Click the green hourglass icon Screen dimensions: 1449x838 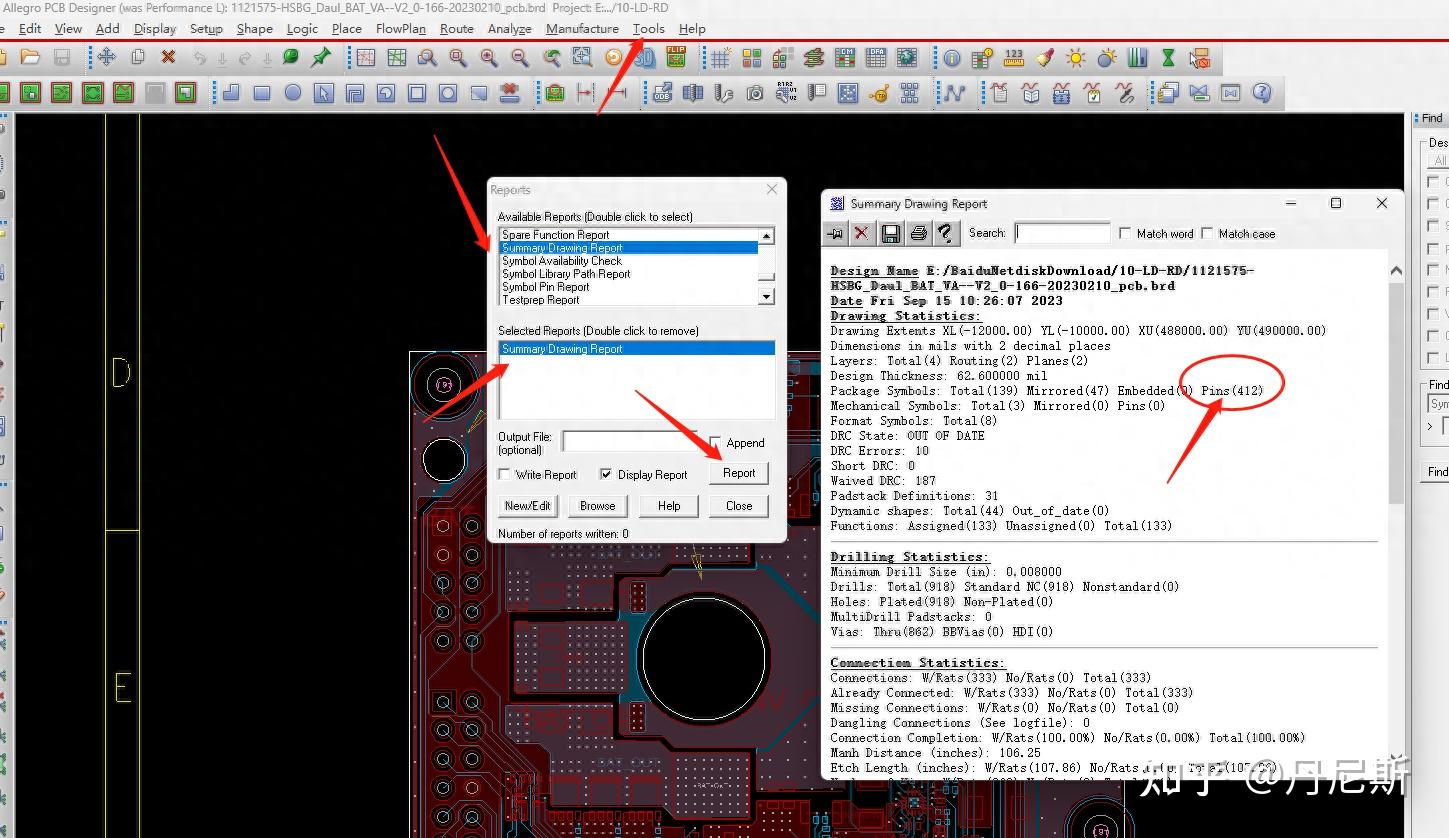(x=1168, y=58)
